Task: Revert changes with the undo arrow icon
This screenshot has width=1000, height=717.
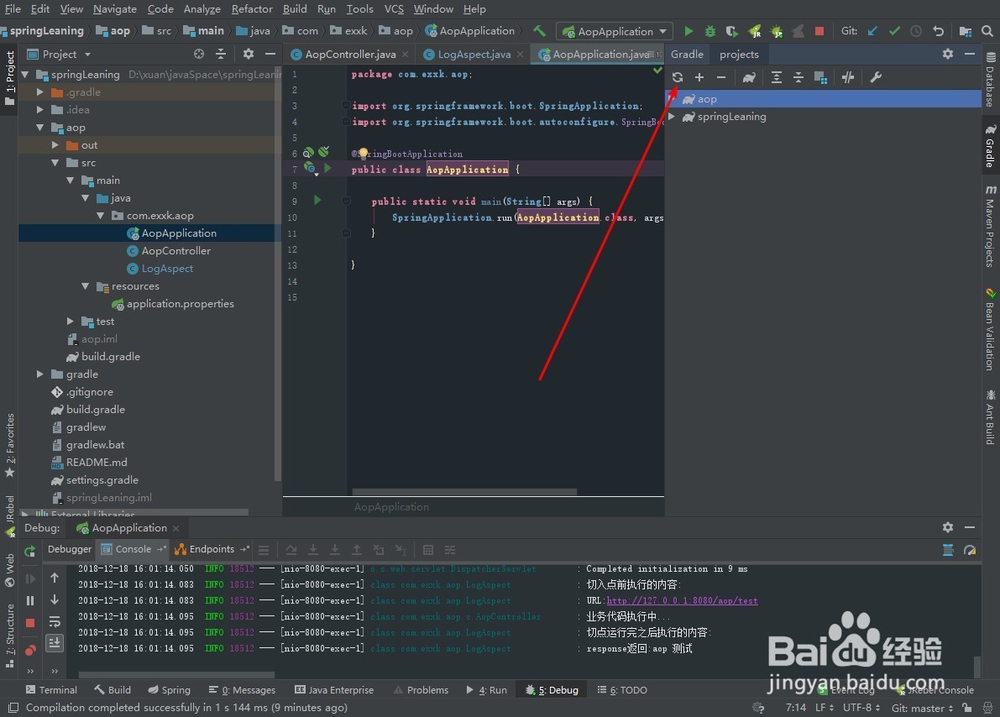Action: point(938,31)
